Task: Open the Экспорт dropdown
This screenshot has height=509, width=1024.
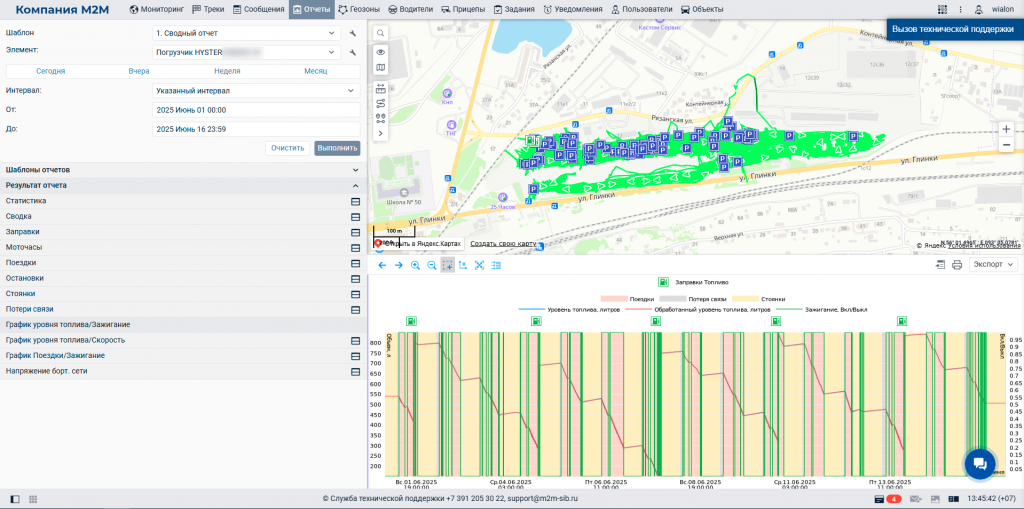Action: (x=993, y=265)
